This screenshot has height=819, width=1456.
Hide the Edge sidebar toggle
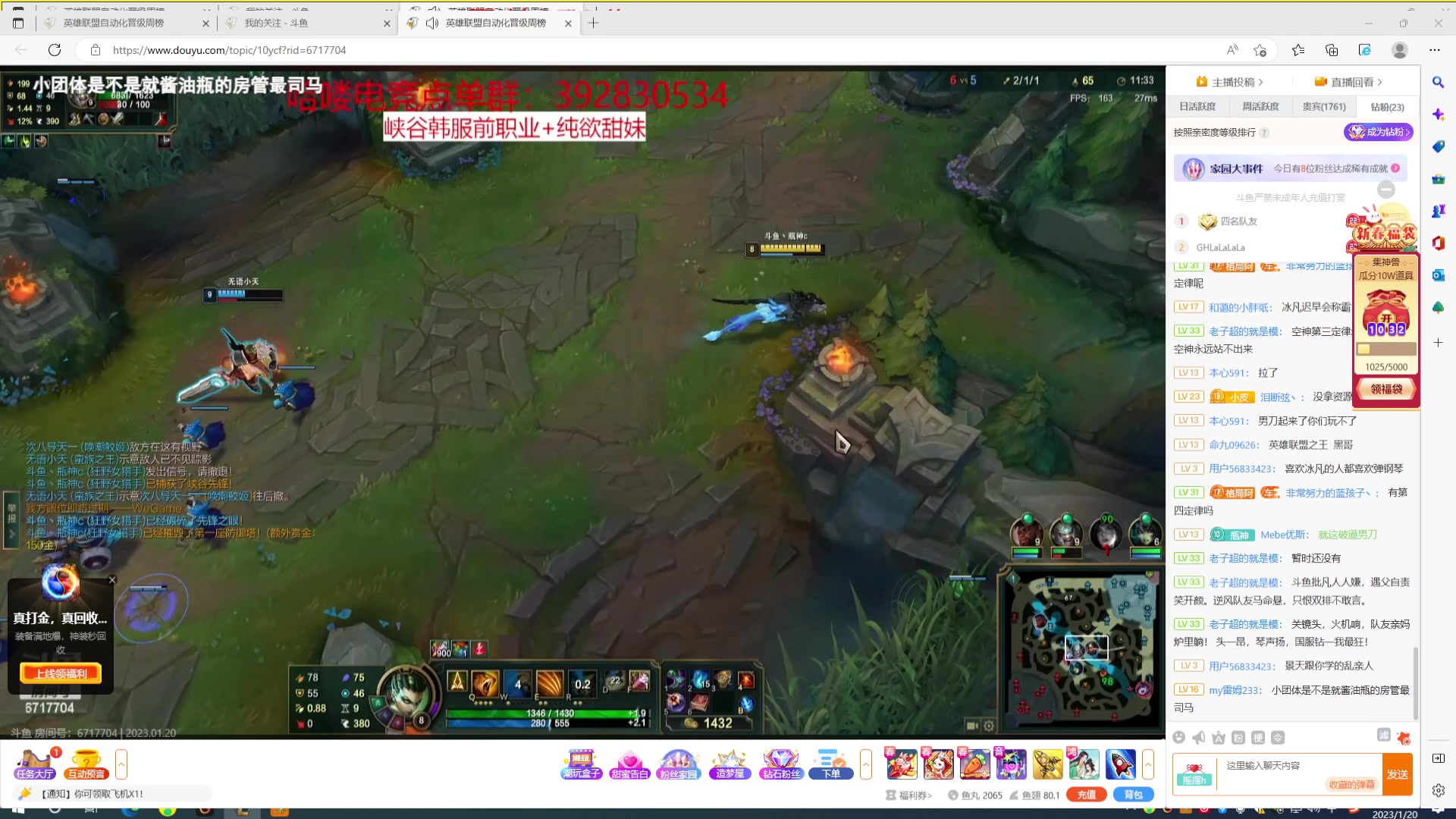tap(1438, 758)
